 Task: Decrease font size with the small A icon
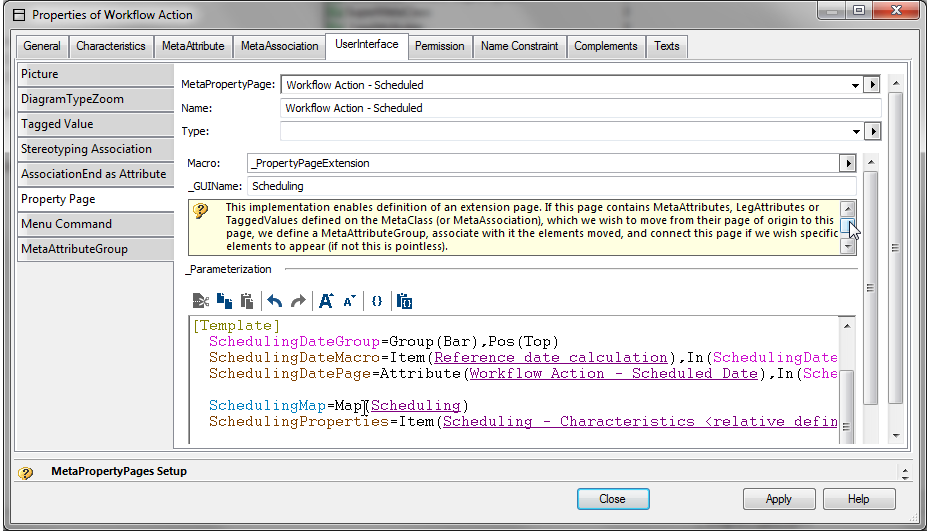click(x=349, y=300)
